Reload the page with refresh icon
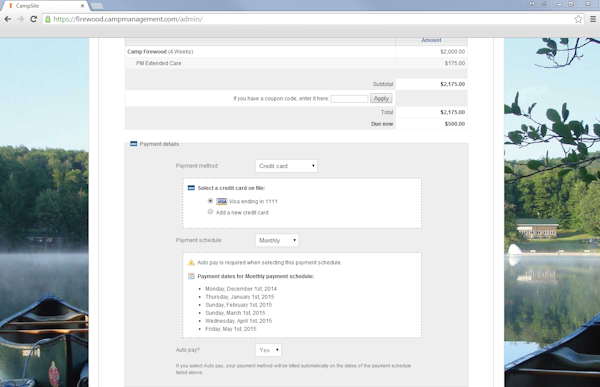This screenshot has height=387, width=600. [x=33, y=19]
